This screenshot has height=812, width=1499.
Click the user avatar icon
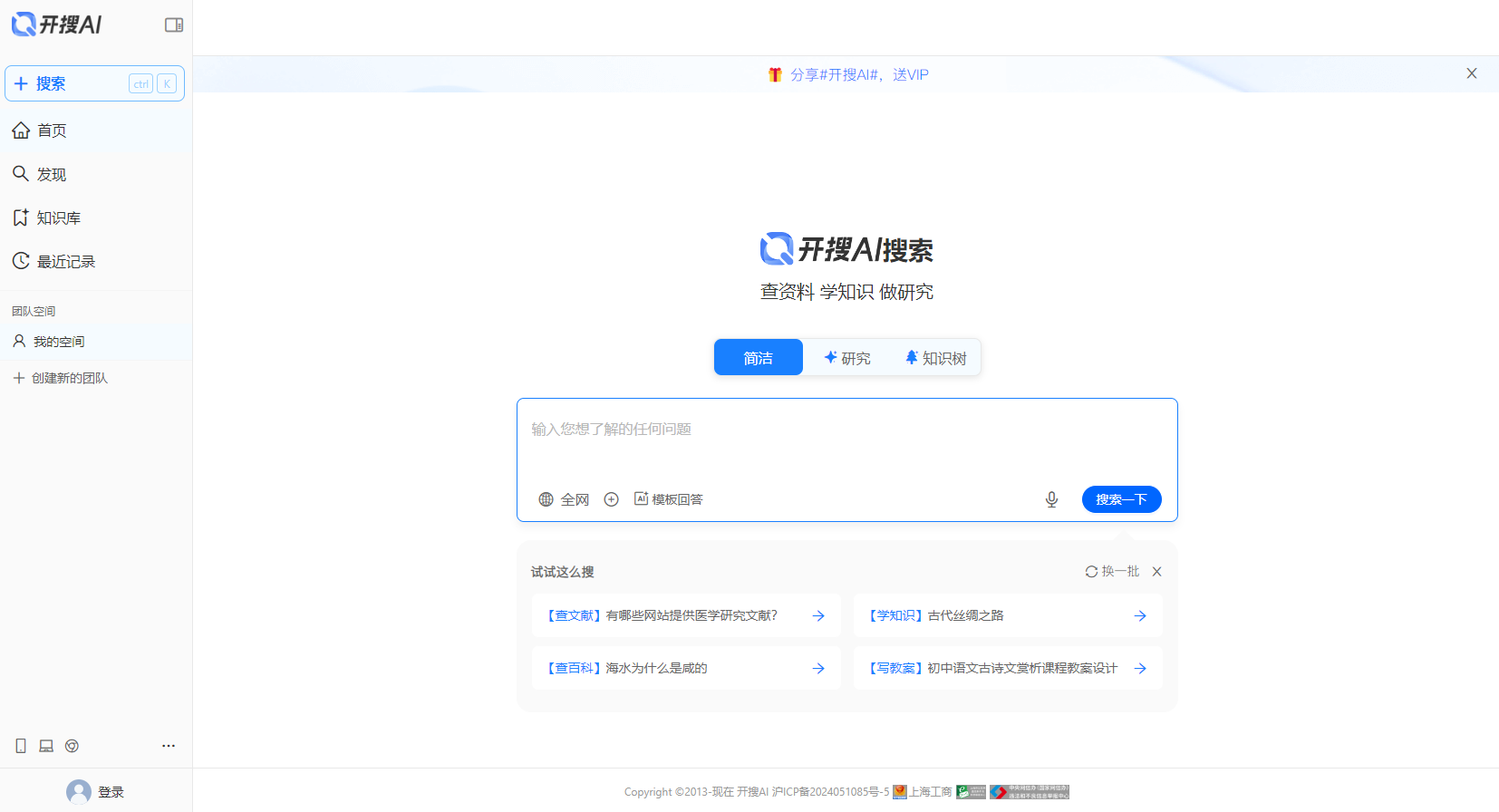(79, 792)
